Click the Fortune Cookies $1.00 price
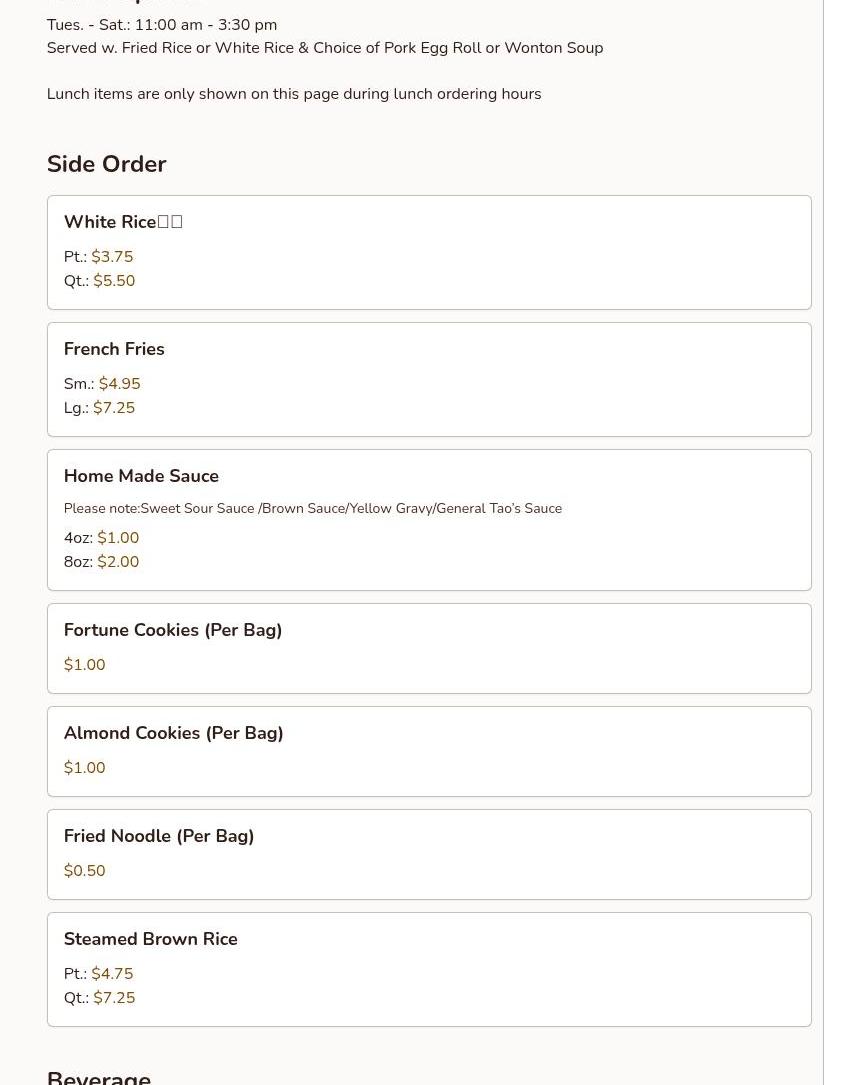This screenshot has width=844, height=1085. tap(84, 665)
